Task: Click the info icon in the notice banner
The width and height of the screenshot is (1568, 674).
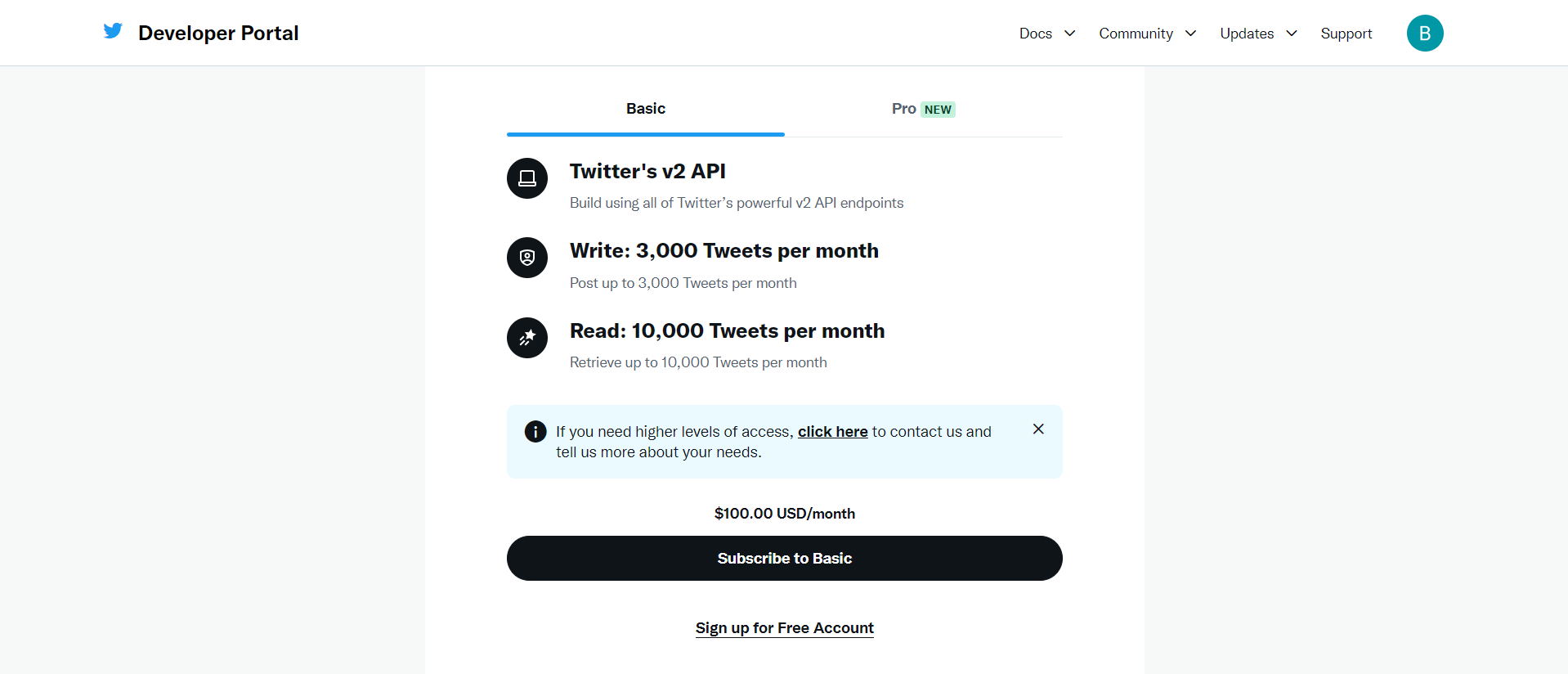Action: click(x=535, y=431)
